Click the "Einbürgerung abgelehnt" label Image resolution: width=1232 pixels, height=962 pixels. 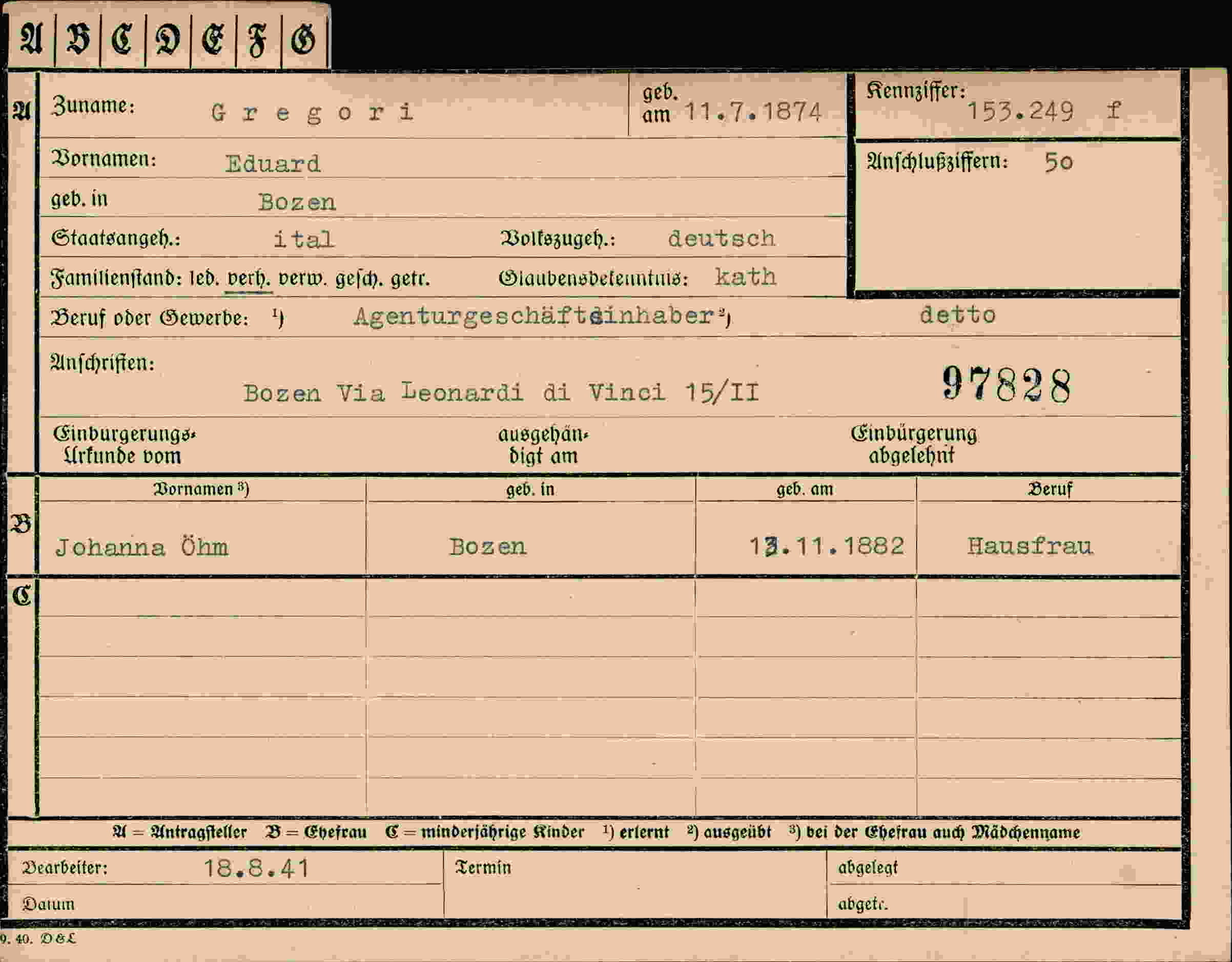pyautogui.click(x=913, y=444)
